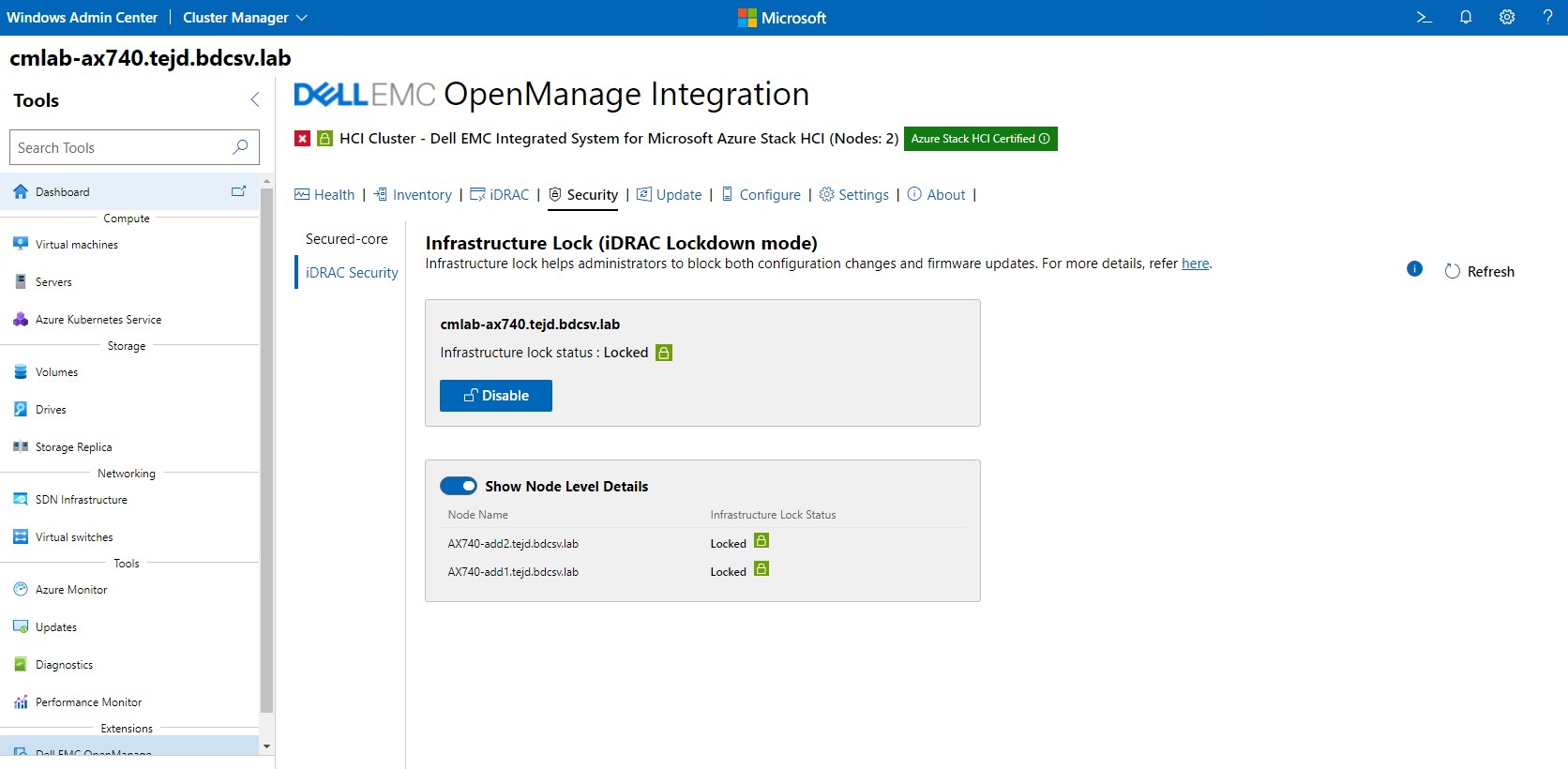The width and height of the screenshot is (1568, 769).
Task: Toggle Show Node Level Details switch
Action: click(459, 486)
